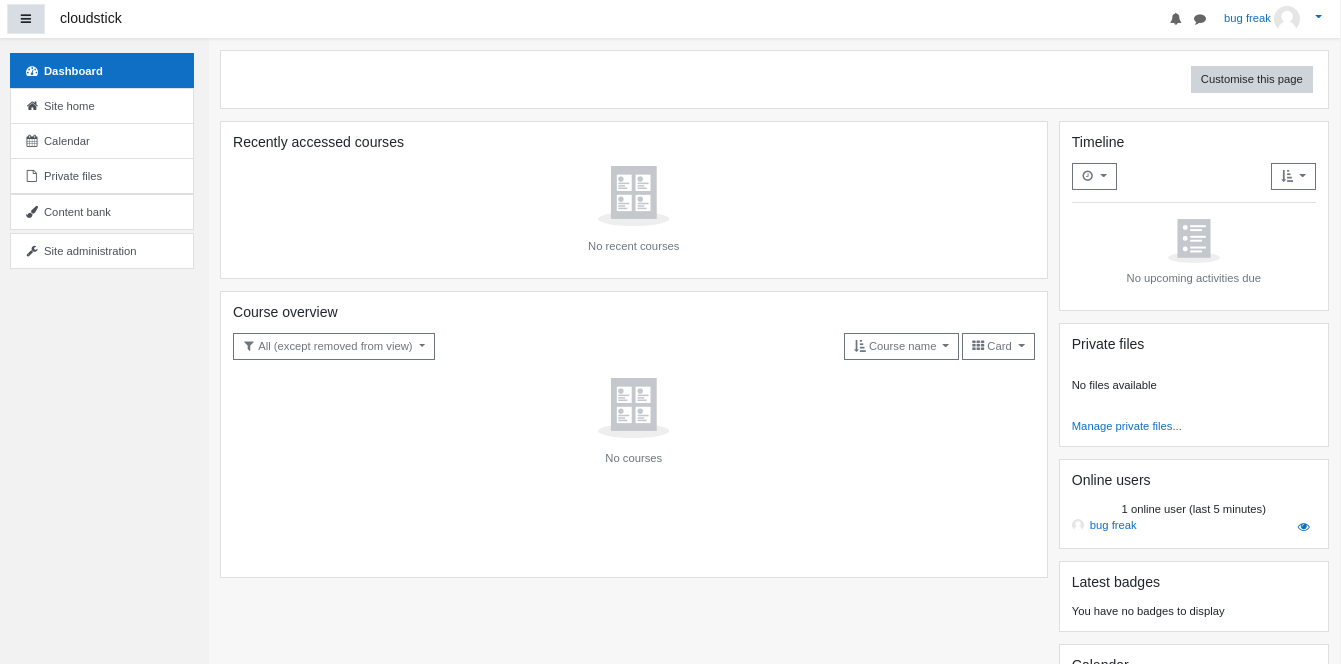Open Private files in the sidebar
This screenshot has width=1341, height=664.
pos(102,176)
